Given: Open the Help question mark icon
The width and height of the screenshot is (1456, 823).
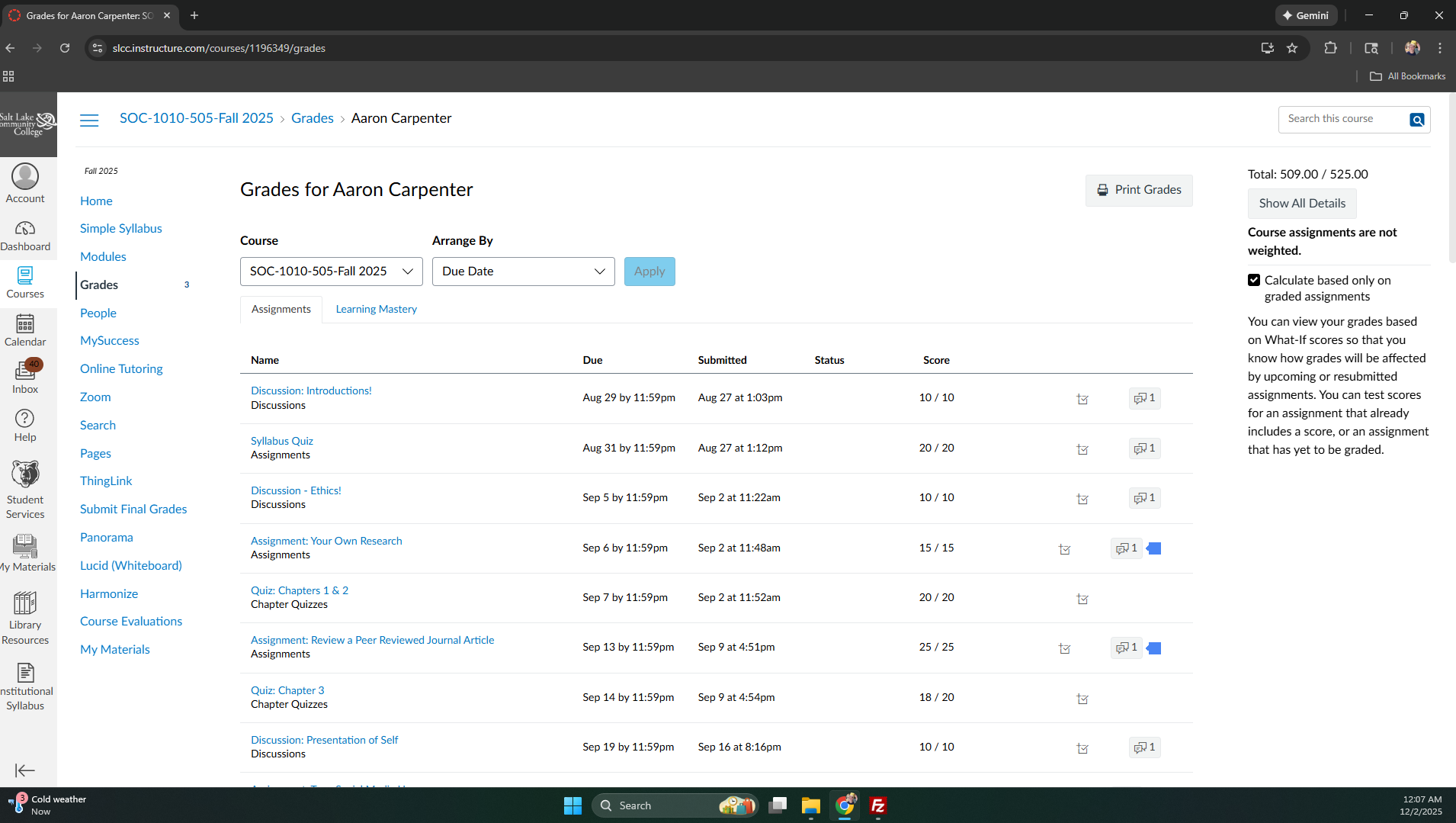Looking at the screenshot, I should coord(25,419).
